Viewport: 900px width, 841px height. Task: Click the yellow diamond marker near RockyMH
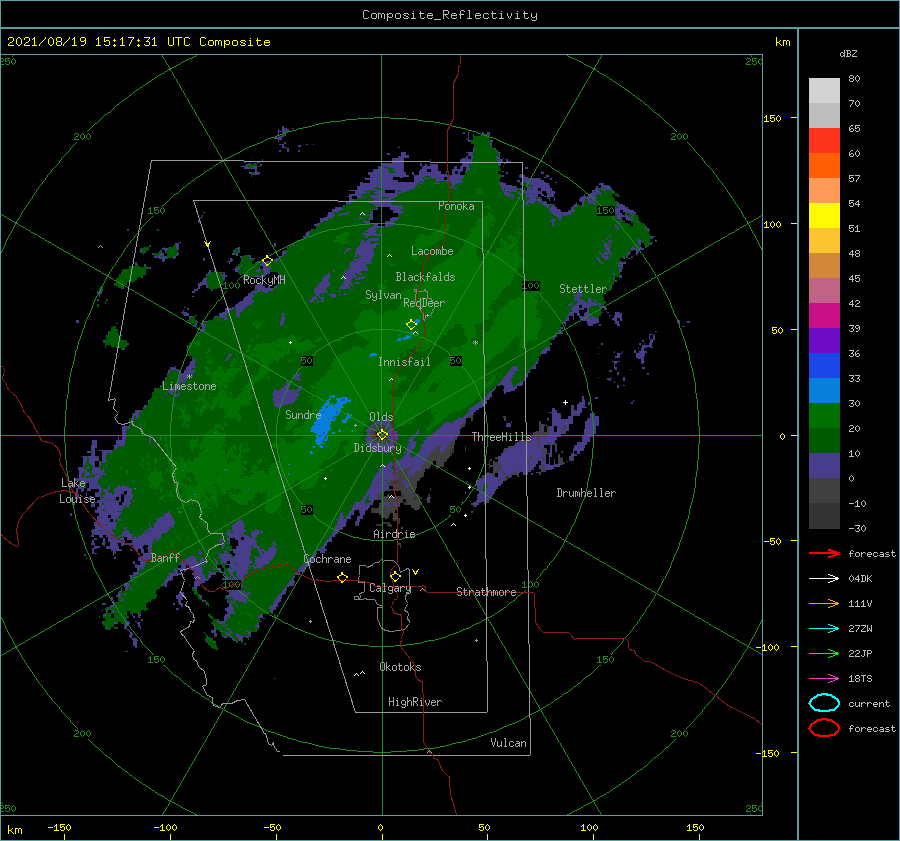tap(267, 261)
